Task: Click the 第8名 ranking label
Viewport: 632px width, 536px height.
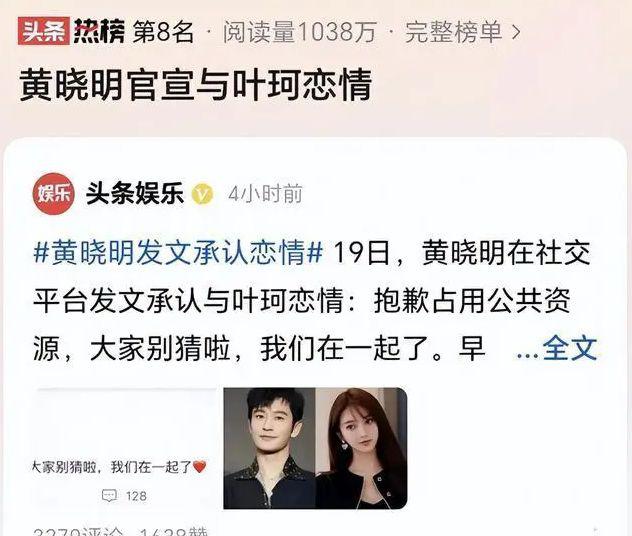Action: 163,32
